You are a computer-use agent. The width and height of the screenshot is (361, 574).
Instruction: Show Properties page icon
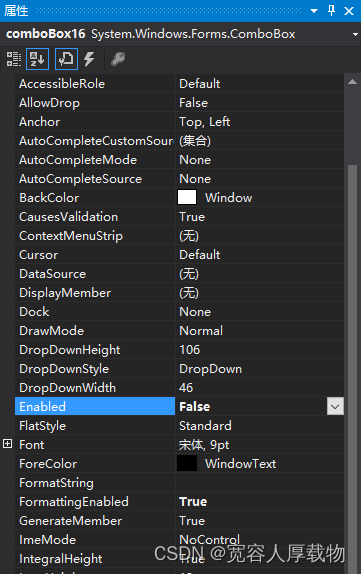[66, 59]
